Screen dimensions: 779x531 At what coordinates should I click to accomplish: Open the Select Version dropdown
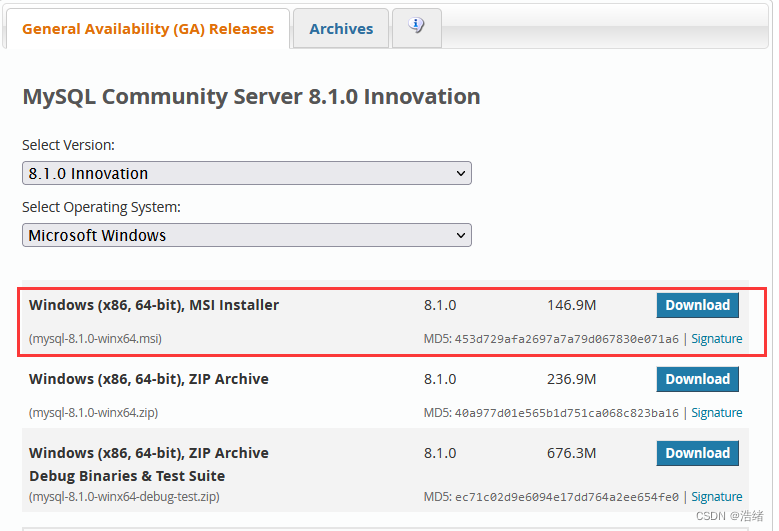pos(247,173)
